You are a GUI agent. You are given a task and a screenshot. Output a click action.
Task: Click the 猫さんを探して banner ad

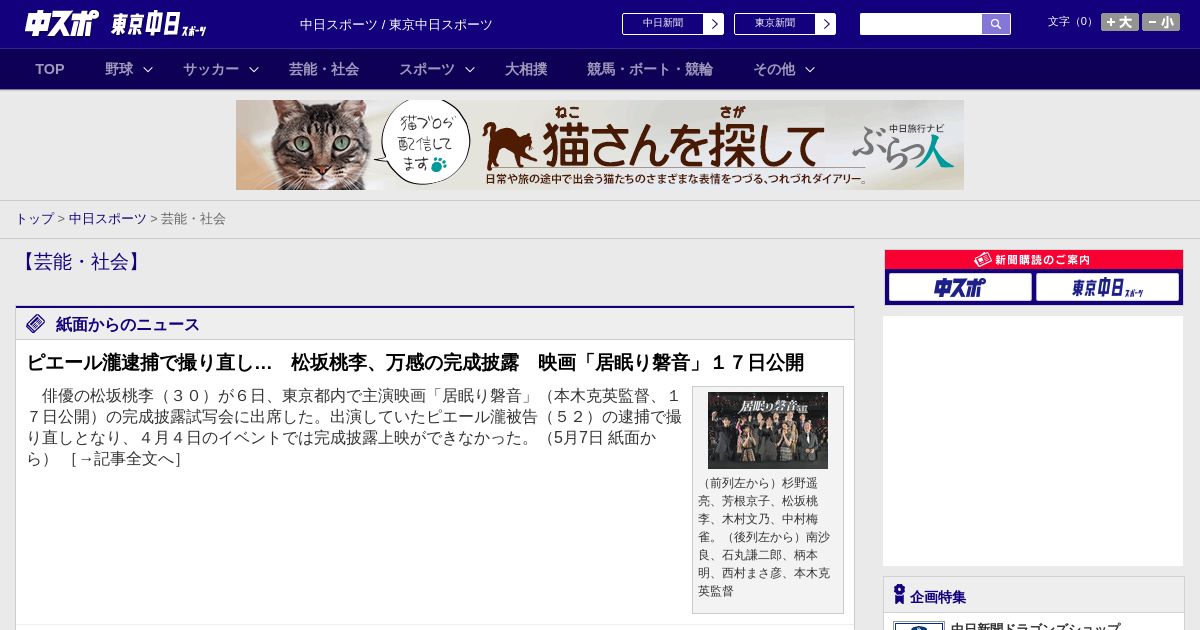tap(600, 145)
